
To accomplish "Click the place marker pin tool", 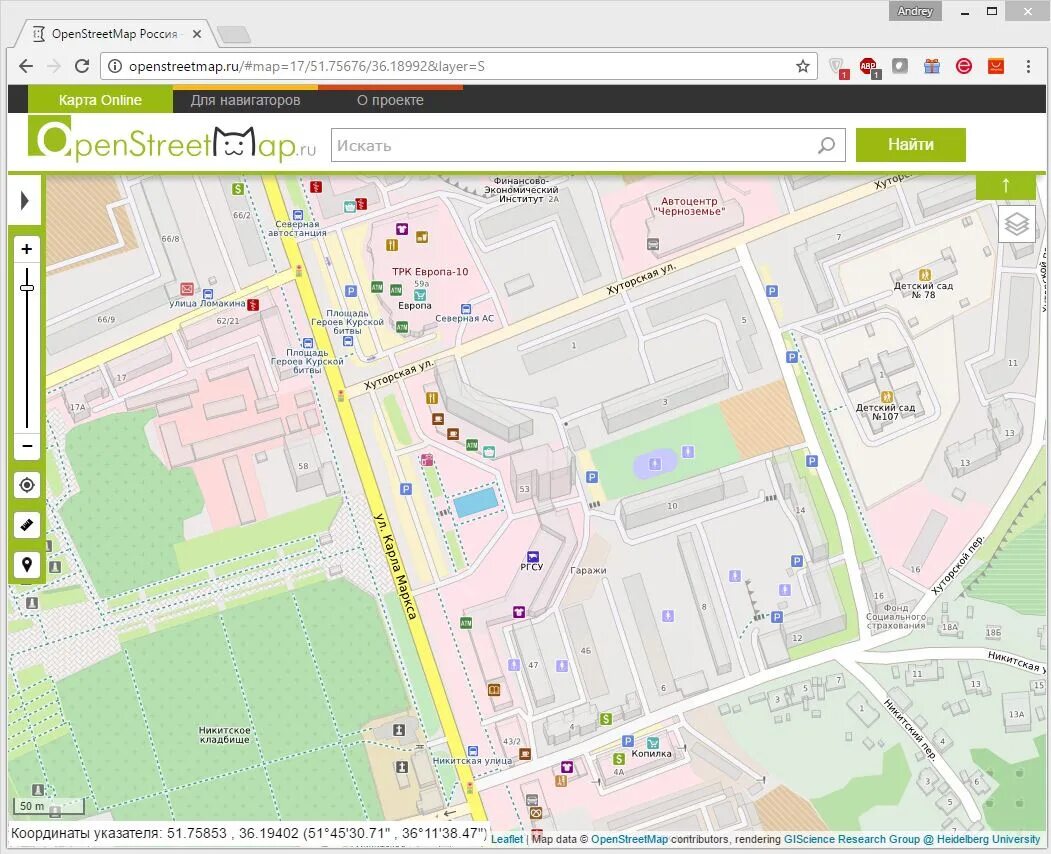I will pos(27,564).
